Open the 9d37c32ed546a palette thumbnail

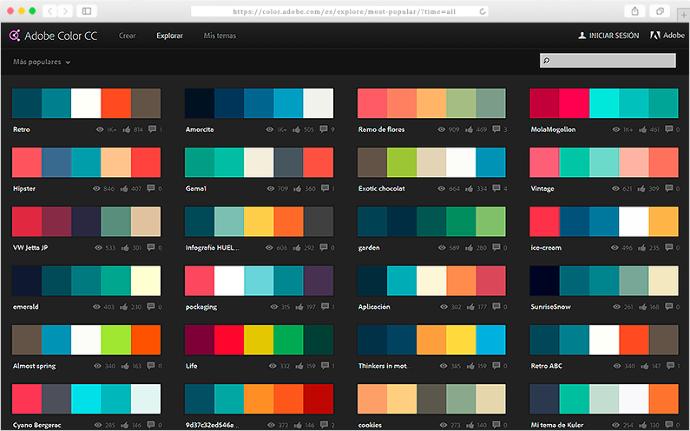[x=259, y=399]
